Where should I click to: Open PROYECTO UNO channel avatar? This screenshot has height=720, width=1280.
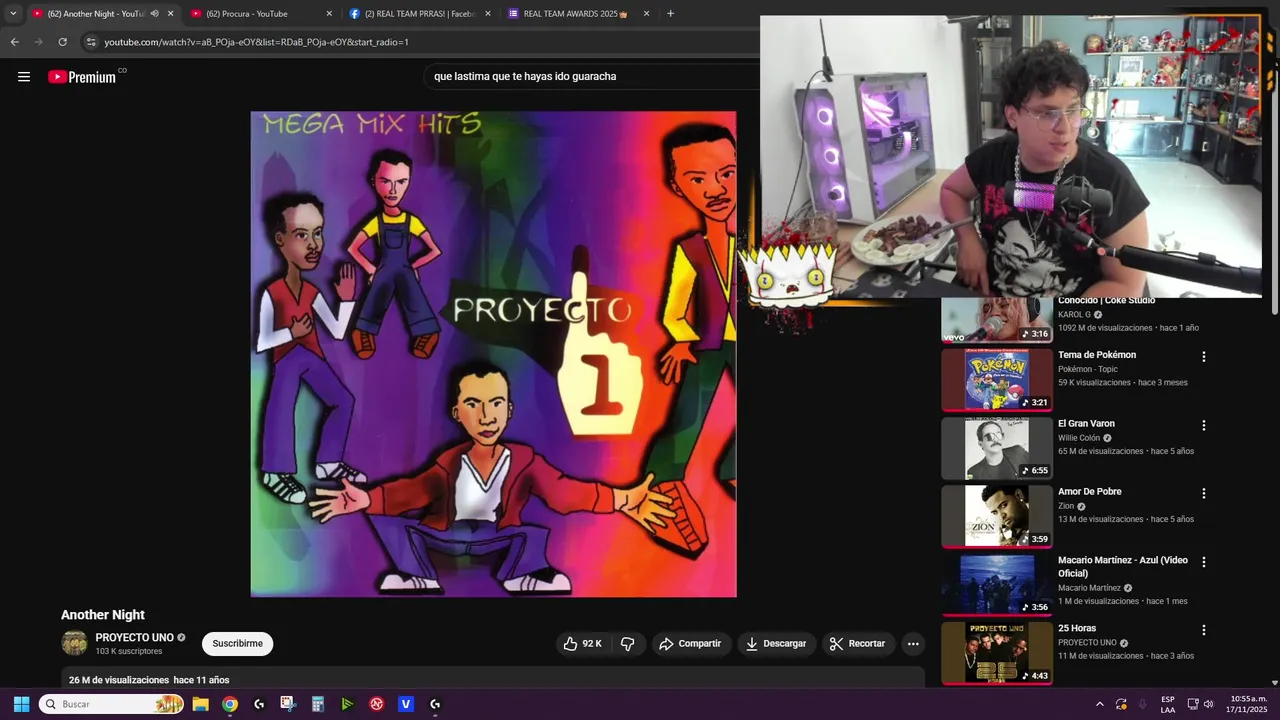74,644
